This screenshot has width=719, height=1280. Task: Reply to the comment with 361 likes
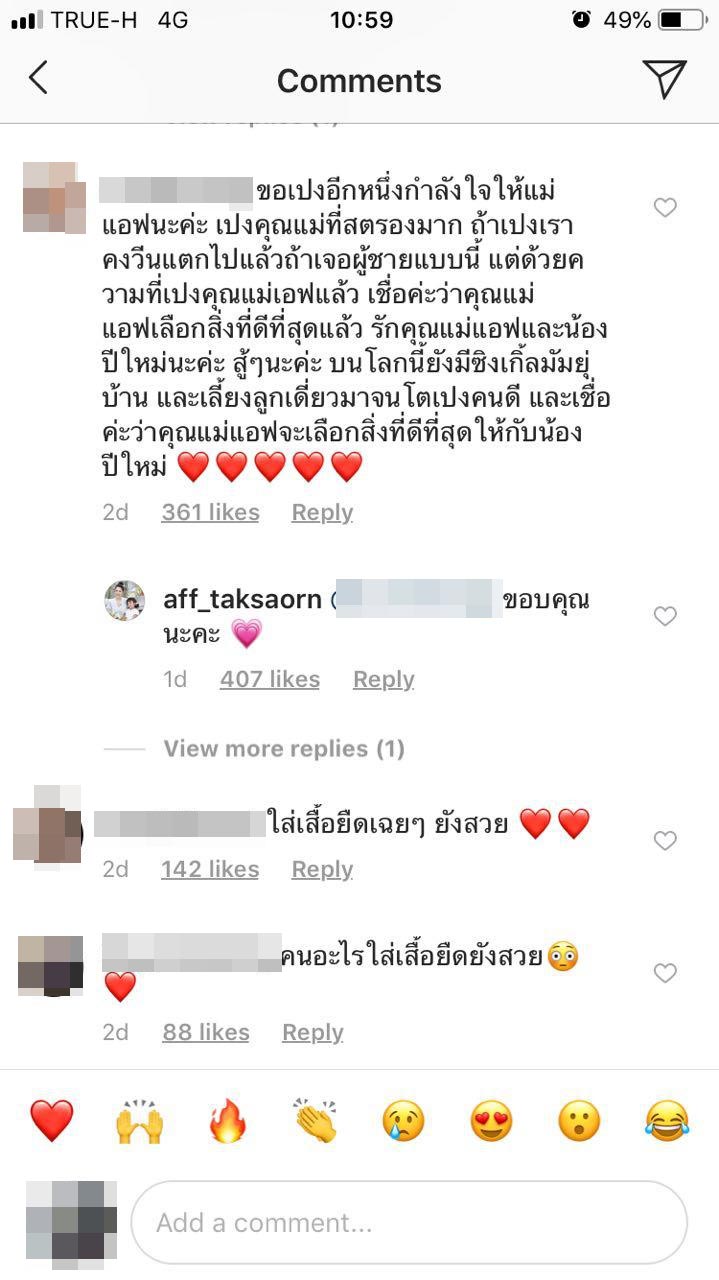(x=322, y=512)
